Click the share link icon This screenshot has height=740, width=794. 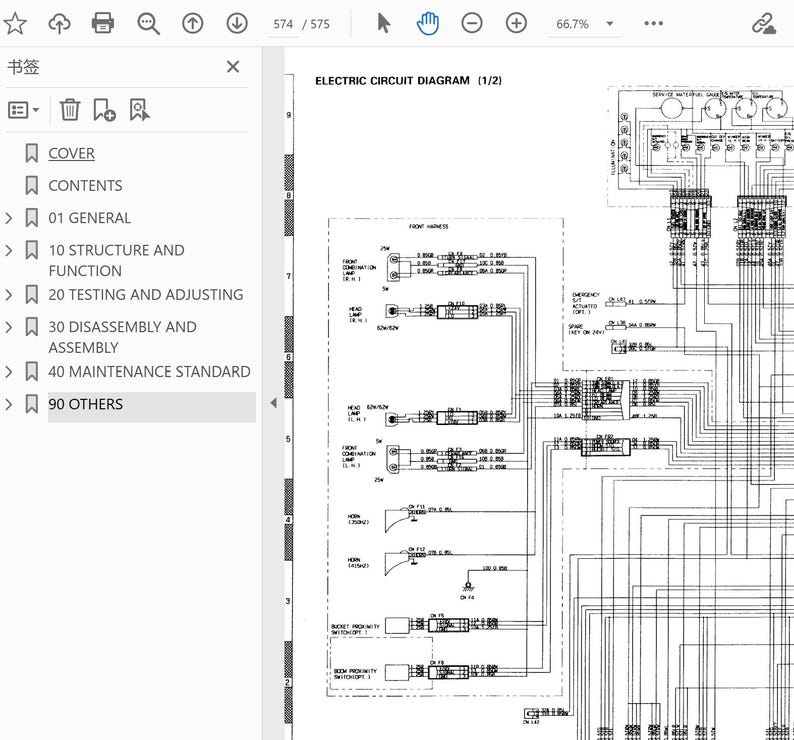pos(764,24)
